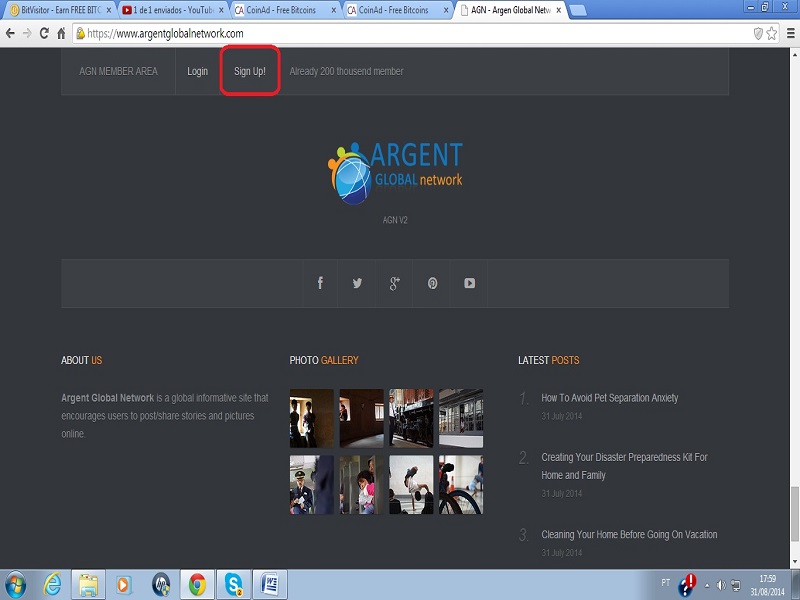
Task: Click the Argent Global Network logo
Action: click(395, 172)
